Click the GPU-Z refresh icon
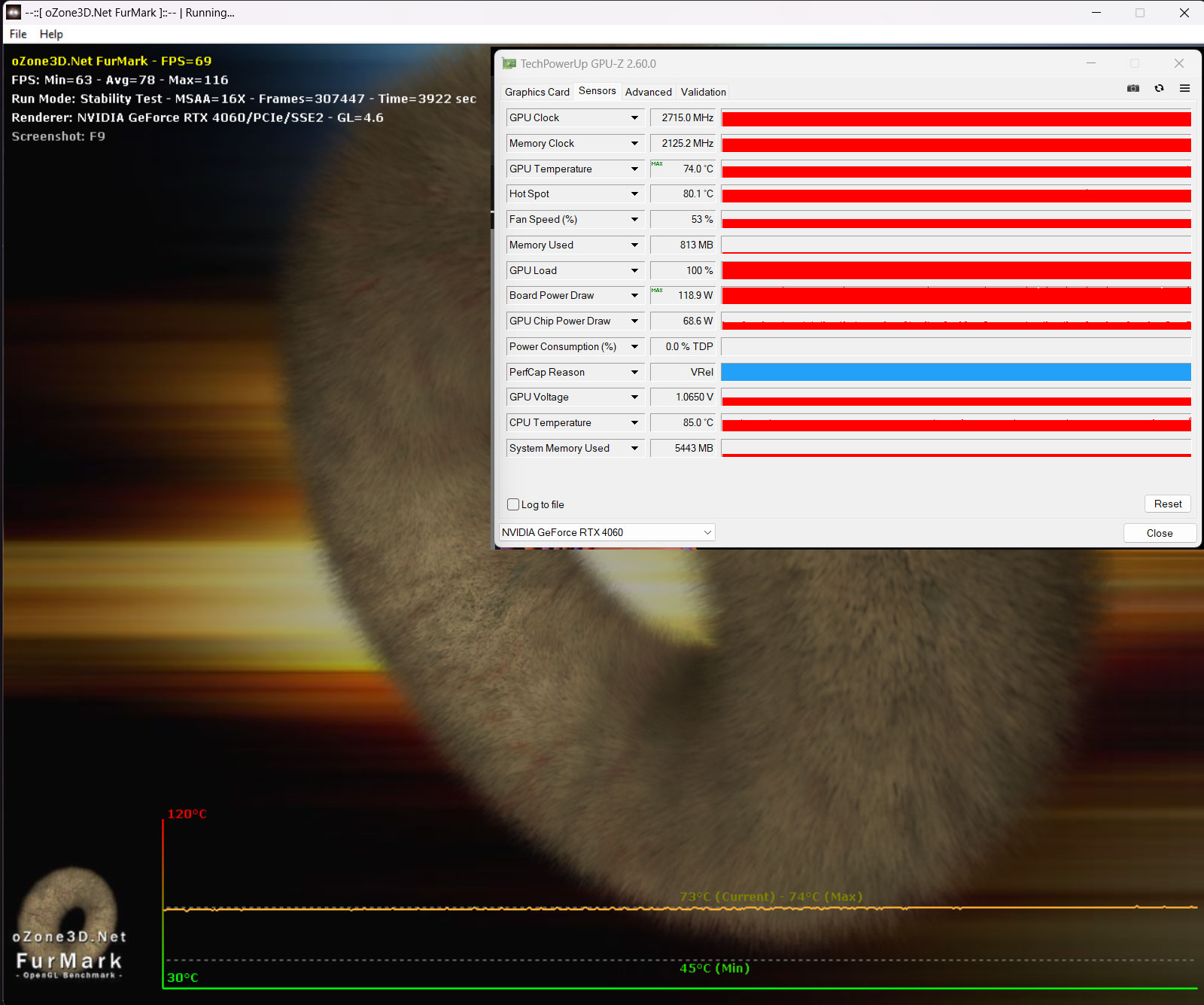The height and width of the screenshot is (1005, 1204). tap(1159, 89)
